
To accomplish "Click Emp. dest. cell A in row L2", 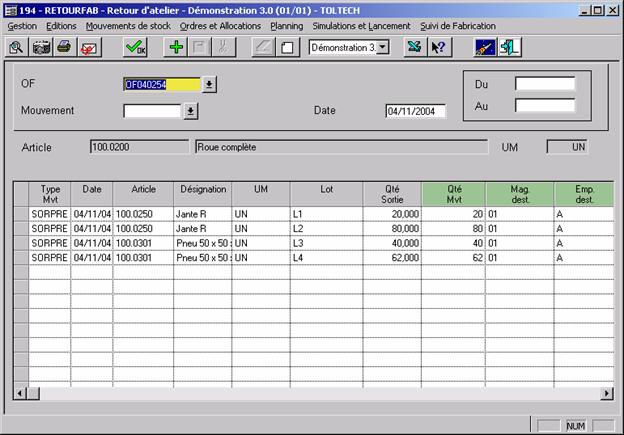I will tap(584, 229).
